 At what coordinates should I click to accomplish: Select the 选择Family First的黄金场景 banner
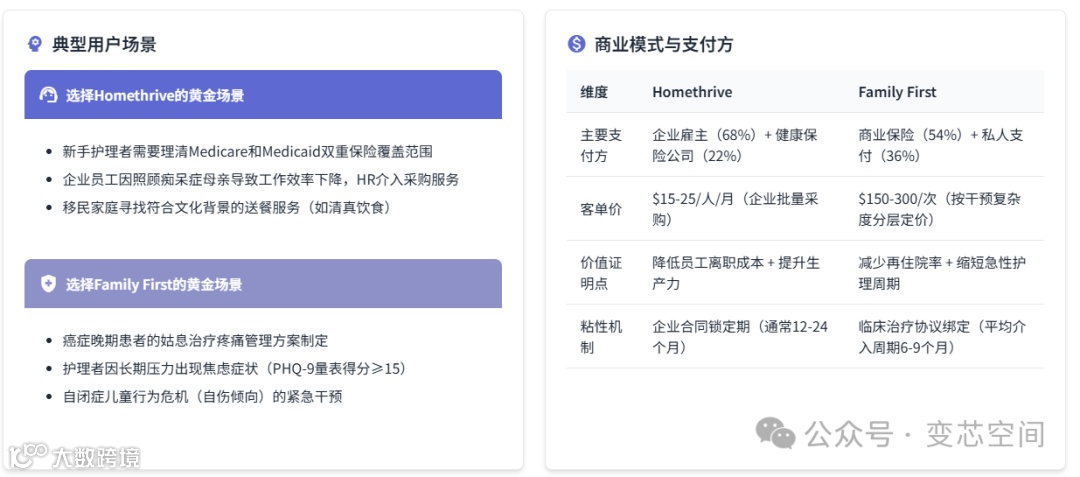point(263,284)
